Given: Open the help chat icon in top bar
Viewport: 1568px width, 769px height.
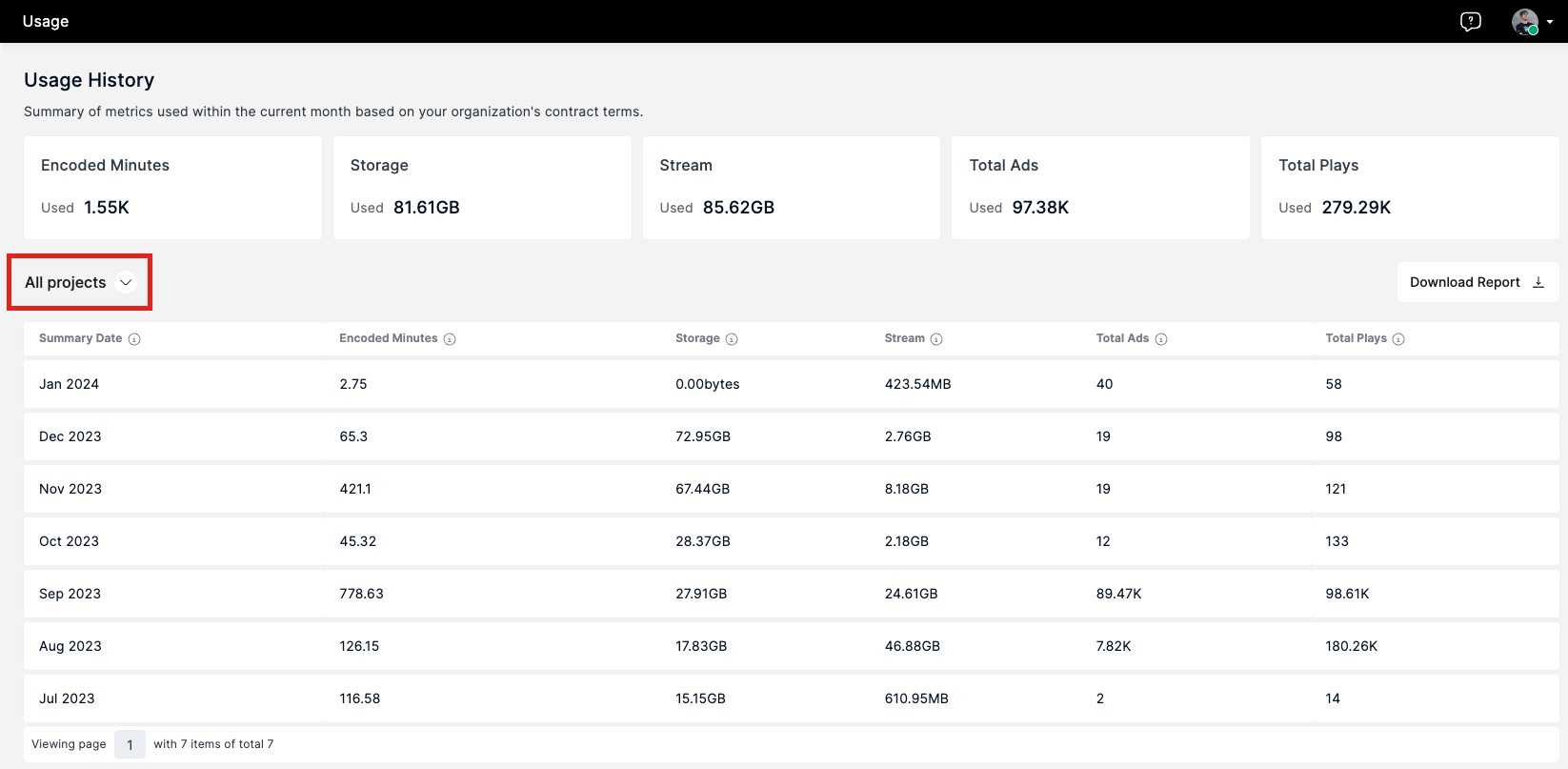Looking at the screenshot, I should tap(1471, 21).
